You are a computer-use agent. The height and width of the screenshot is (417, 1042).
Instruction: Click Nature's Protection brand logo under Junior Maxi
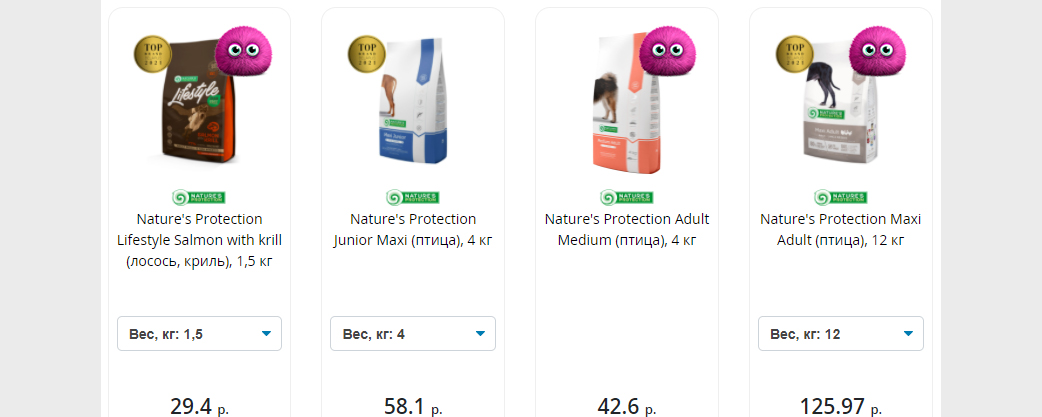pos(413,197)
